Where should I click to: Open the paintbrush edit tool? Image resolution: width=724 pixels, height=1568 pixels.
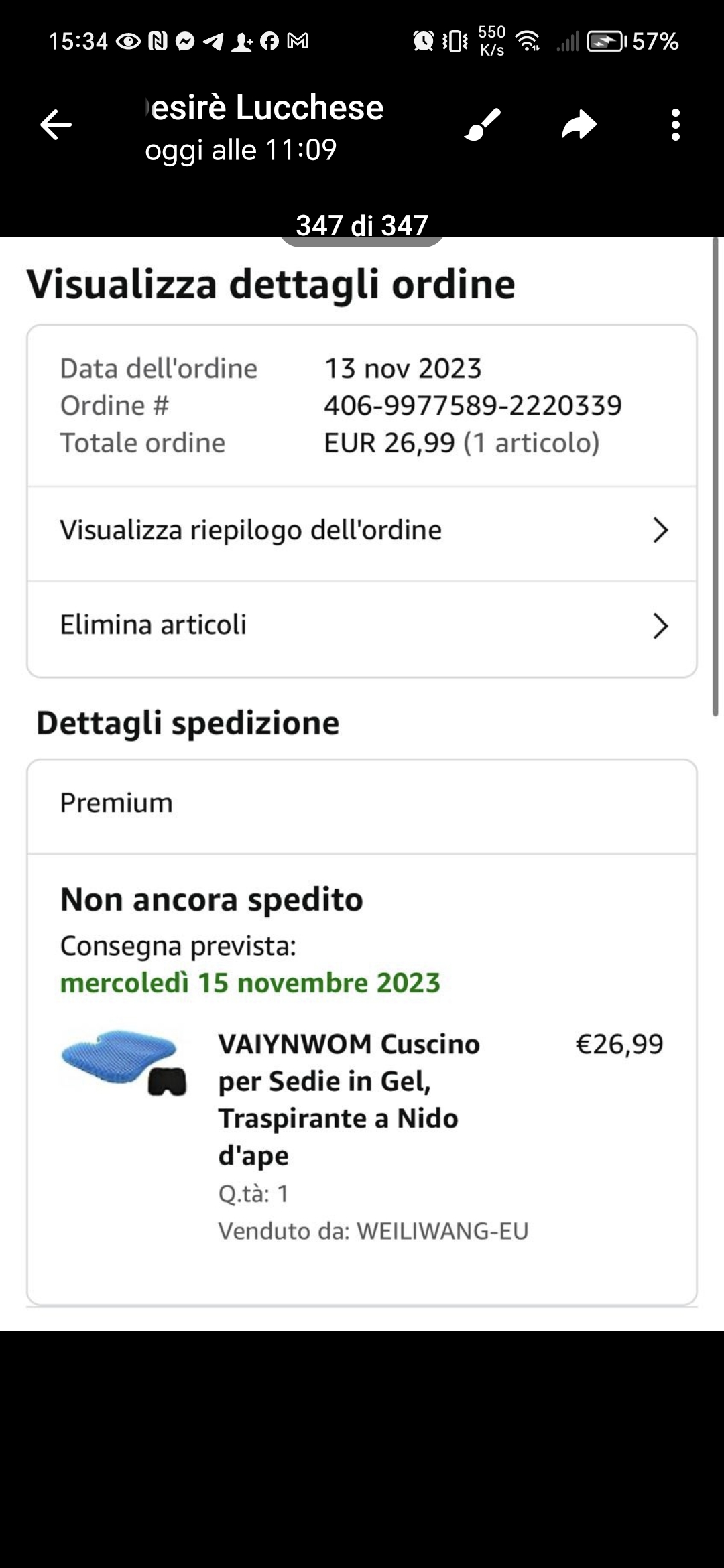tap(483, 125)
